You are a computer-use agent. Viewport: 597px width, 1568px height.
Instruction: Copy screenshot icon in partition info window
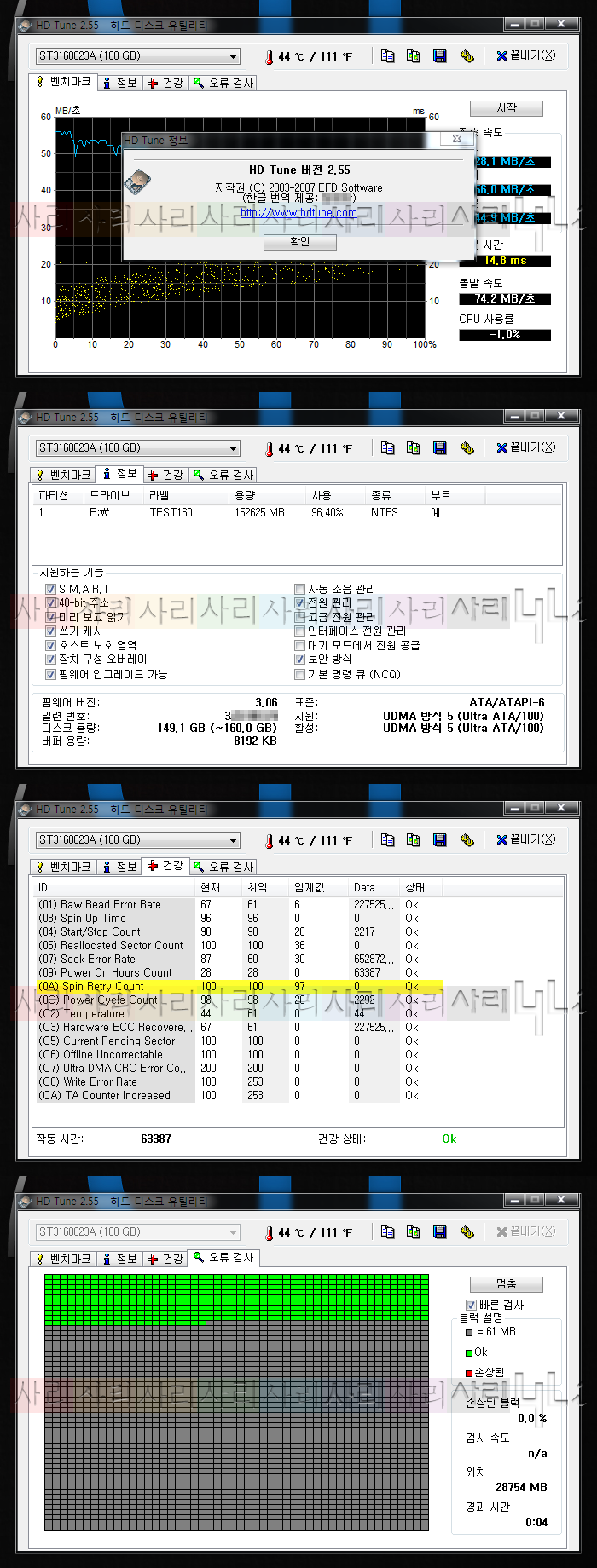[x=414, y=448]
